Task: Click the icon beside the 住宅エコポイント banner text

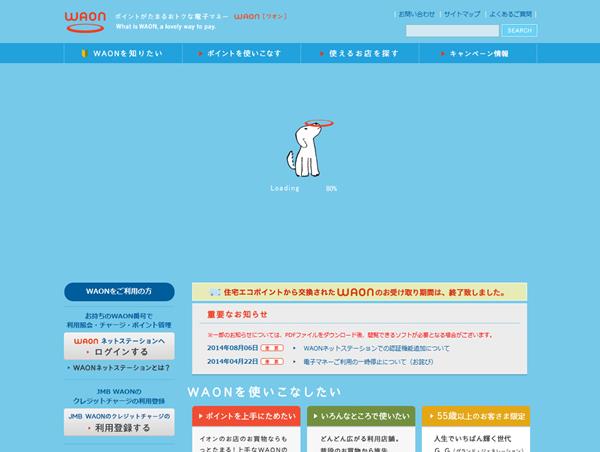Action: click(x=215, y=292)
